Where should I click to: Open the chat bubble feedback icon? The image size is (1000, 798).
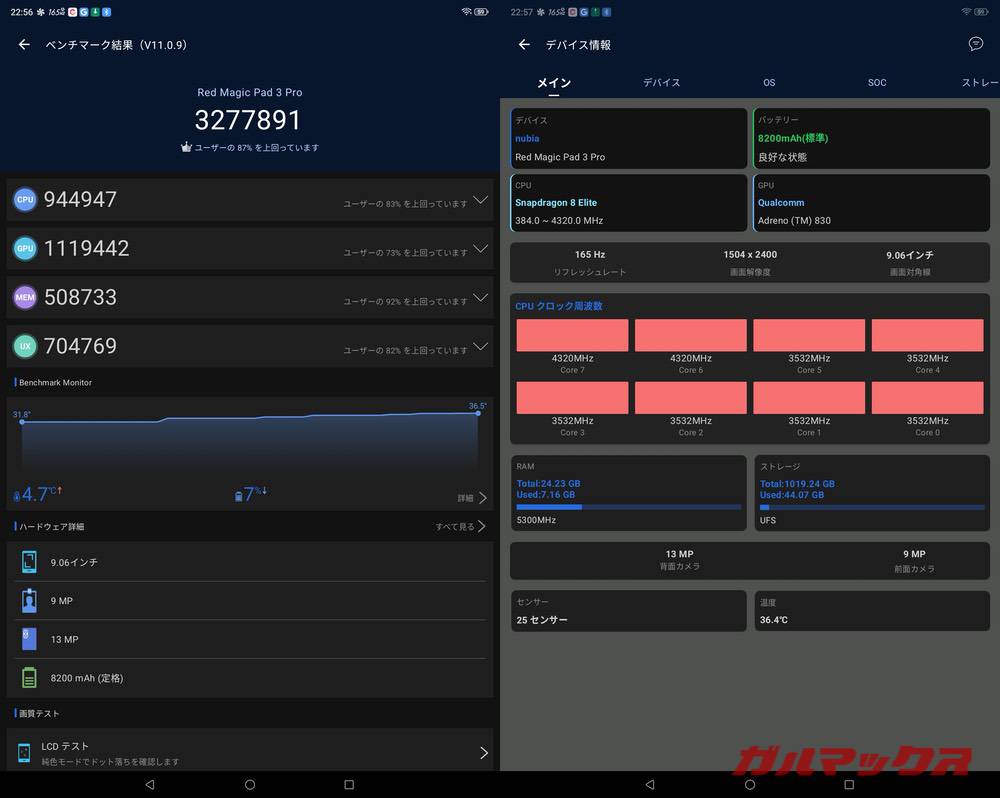pos(976,44)
